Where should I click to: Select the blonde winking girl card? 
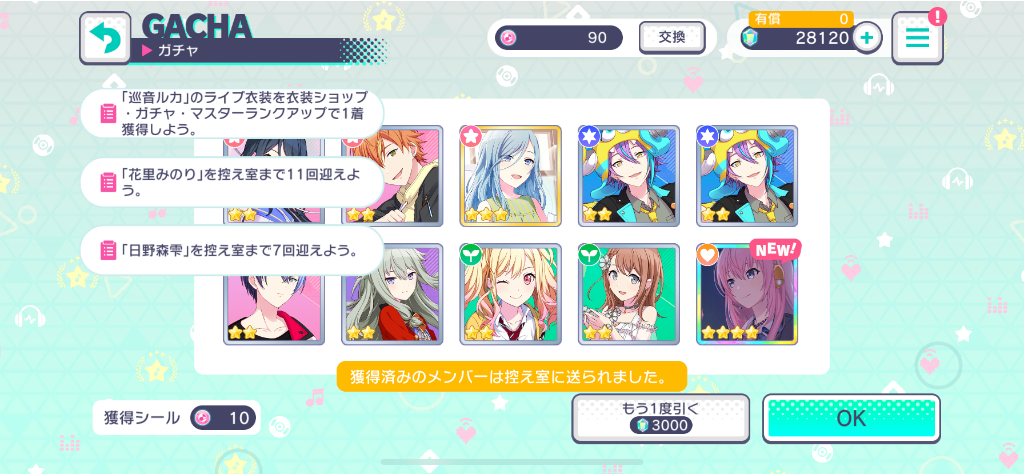511,294
